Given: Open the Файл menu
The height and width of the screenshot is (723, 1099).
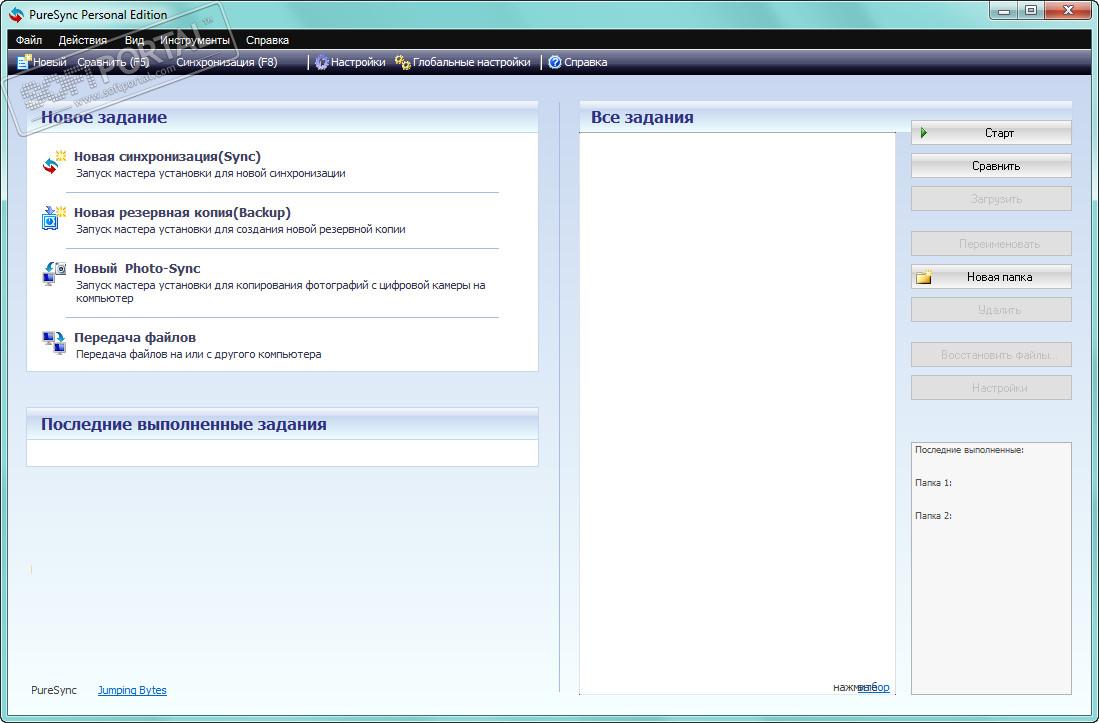Looking at the screenshot, I should pos(29,40).
